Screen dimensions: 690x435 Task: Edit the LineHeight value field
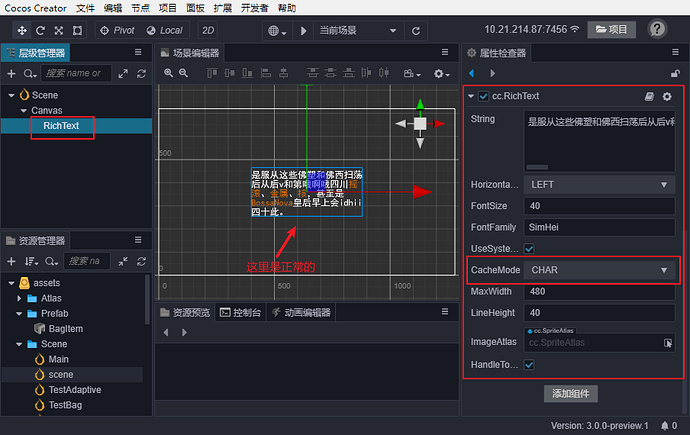click(x=599, y=313)
